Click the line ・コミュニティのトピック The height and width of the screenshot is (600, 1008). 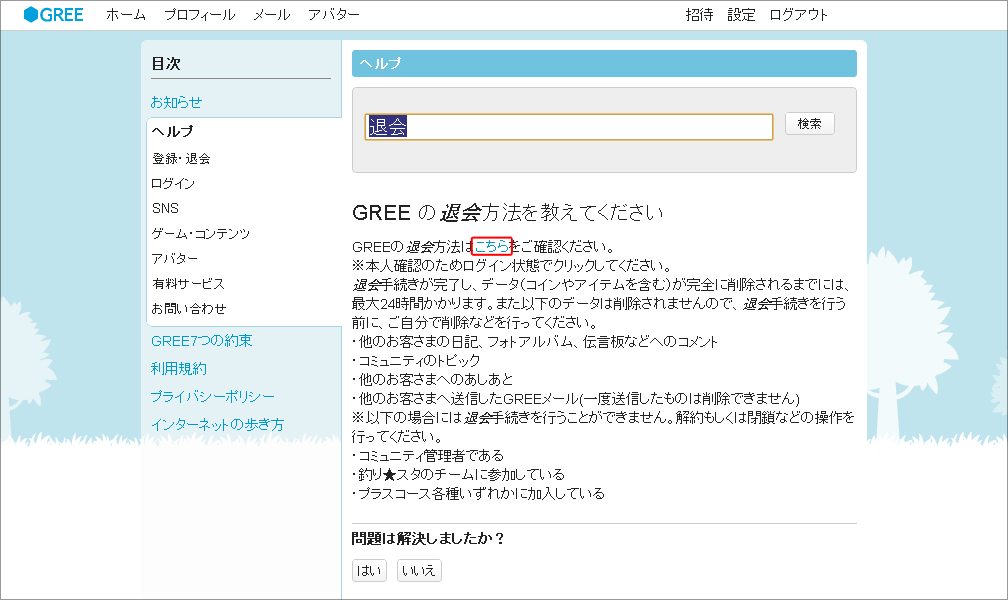(x=416, y=360)
